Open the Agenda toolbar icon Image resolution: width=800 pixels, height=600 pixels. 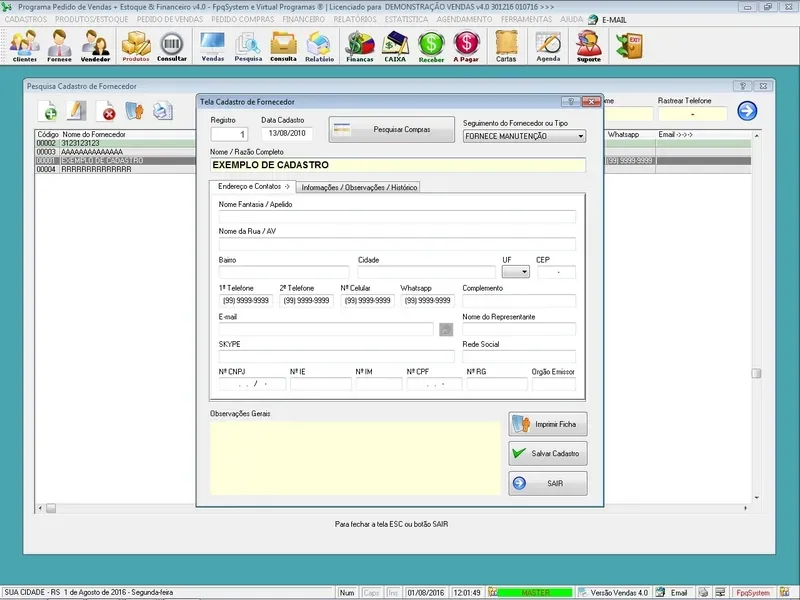548,46
